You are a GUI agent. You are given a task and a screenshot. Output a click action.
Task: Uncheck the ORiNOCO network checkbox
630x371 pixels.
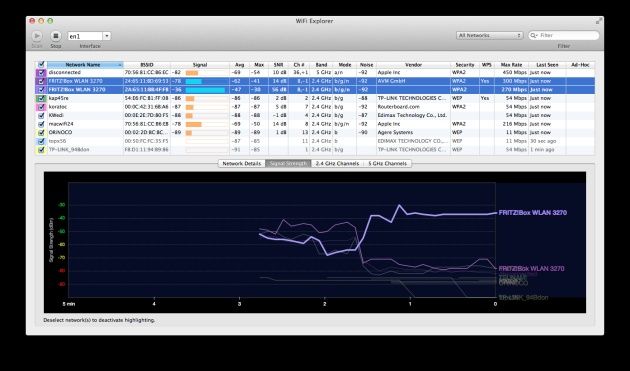(x=41, y=133)
